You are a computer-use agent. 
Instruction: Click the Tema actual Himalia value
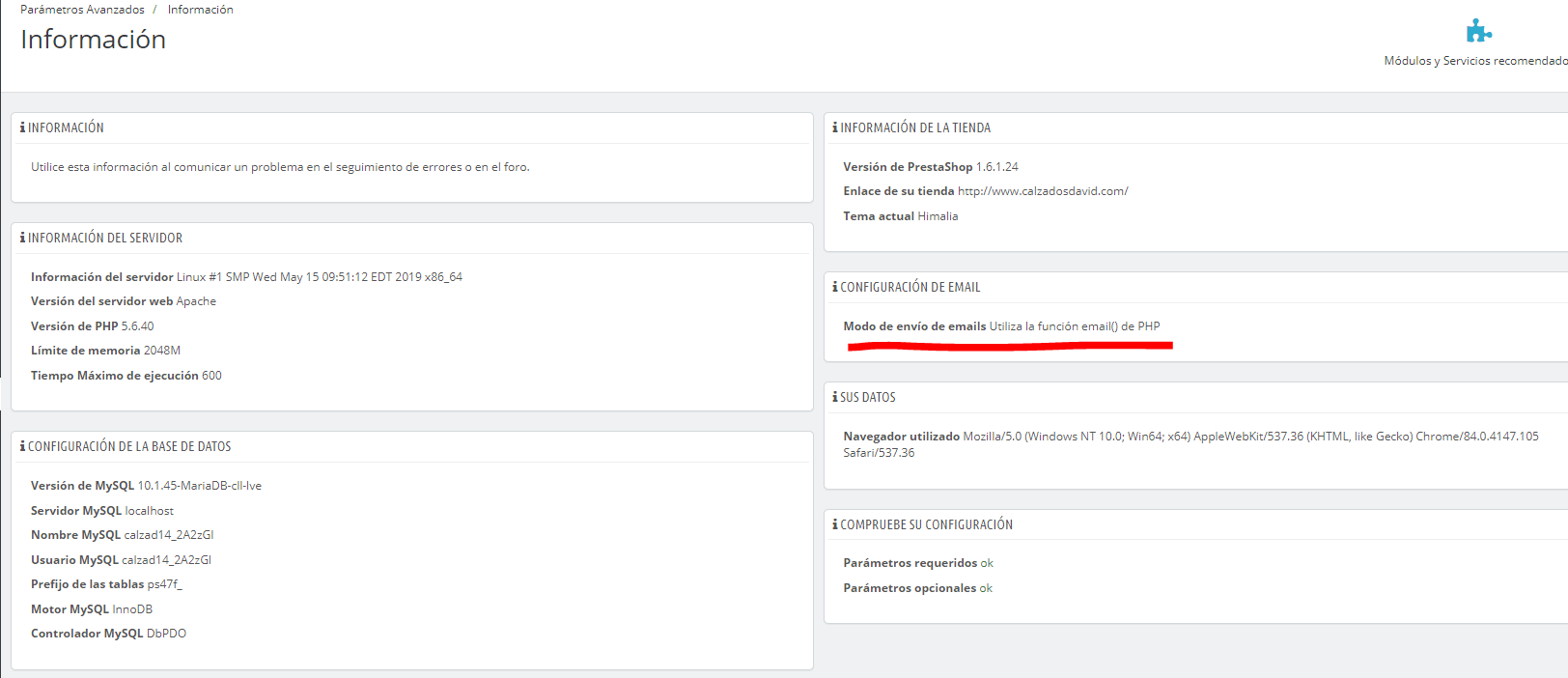(x=938, y=216)
